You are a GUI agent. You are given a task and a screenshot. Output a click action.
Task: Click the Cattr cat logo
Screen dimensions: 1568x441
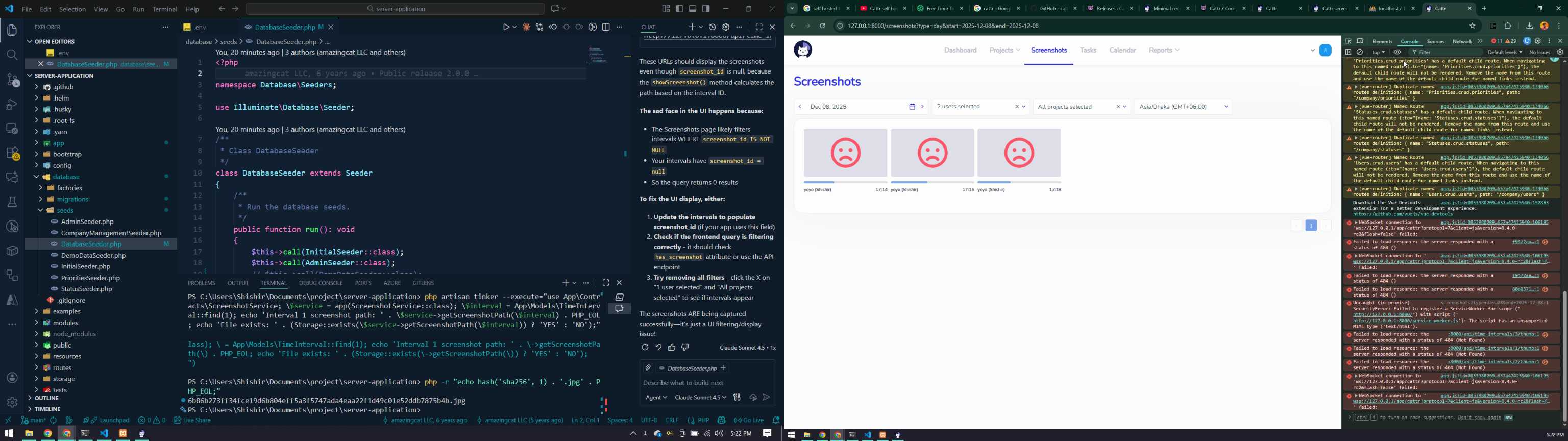tap(803, 50)
